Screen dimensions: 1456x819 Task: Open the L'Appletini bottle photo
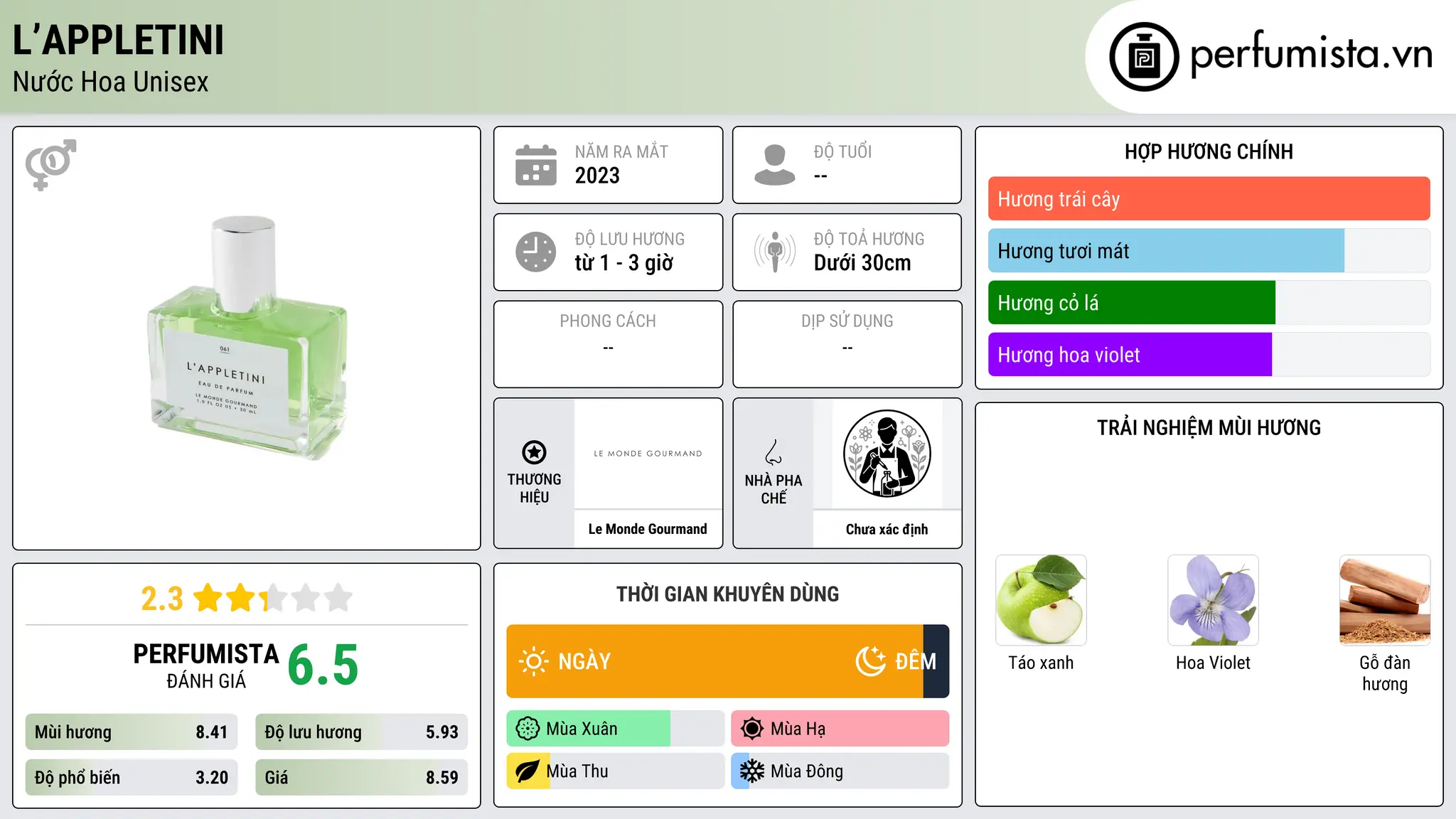tap(247, 338)
